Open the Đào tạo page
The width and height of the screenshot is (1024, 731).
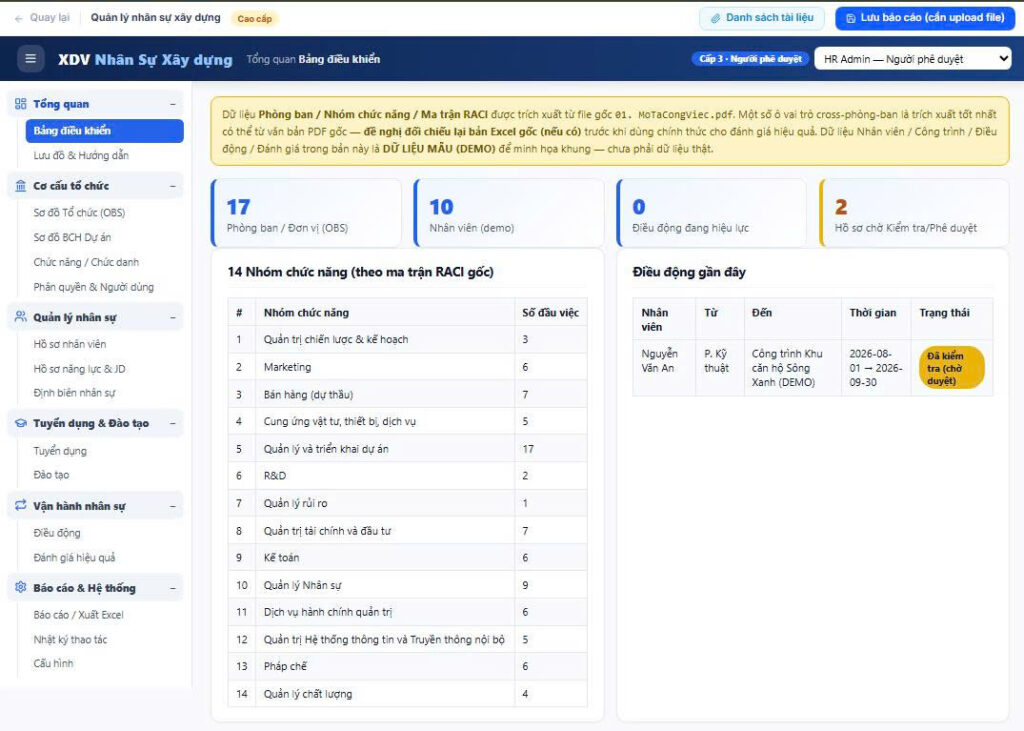(x=51, y=475)
